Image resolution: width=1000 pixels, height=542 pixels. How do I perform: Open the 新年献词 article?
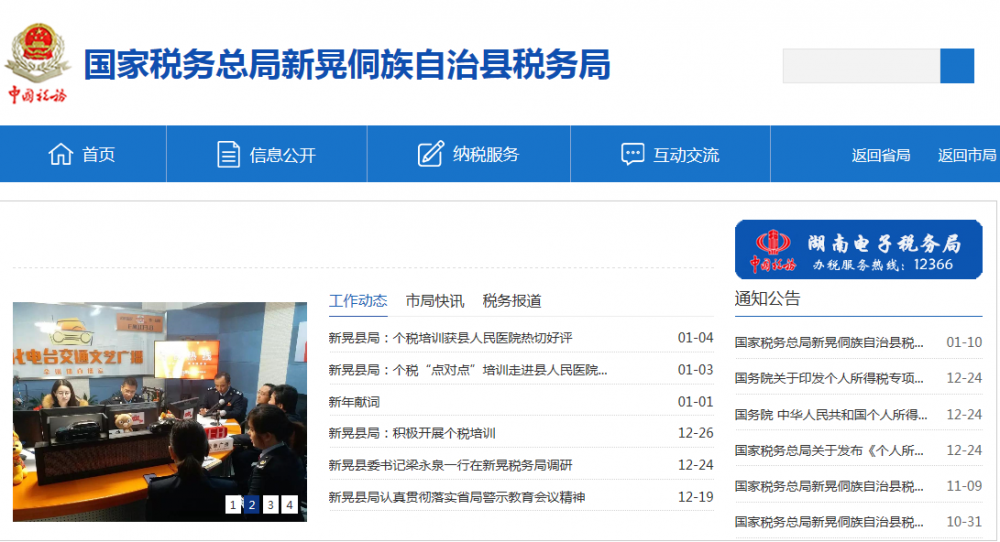point(354,402)
